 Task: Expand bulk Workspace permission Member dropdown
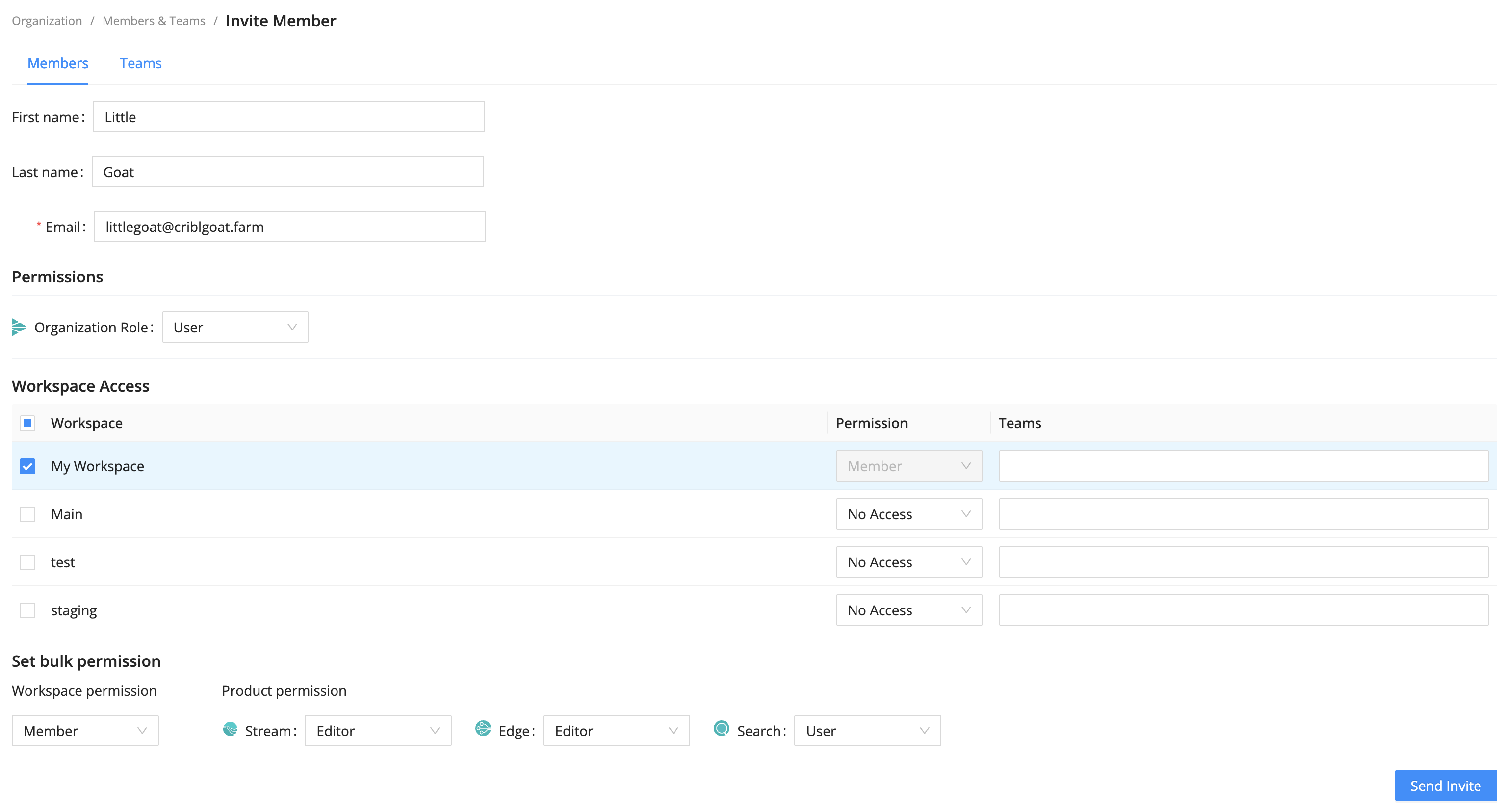tap(85, 731)
